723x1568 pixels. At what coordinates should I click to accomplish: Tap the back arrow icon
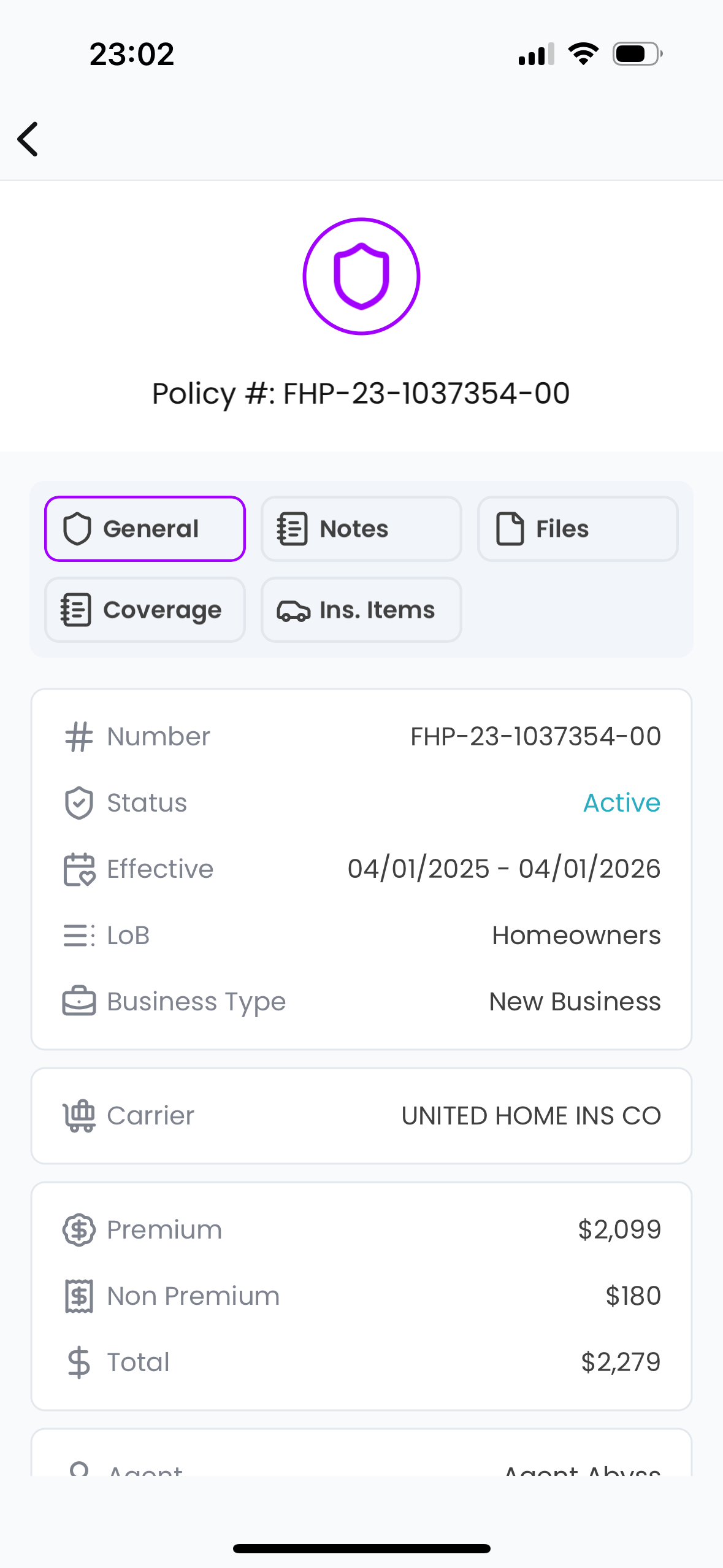click(x=28, y=139)
